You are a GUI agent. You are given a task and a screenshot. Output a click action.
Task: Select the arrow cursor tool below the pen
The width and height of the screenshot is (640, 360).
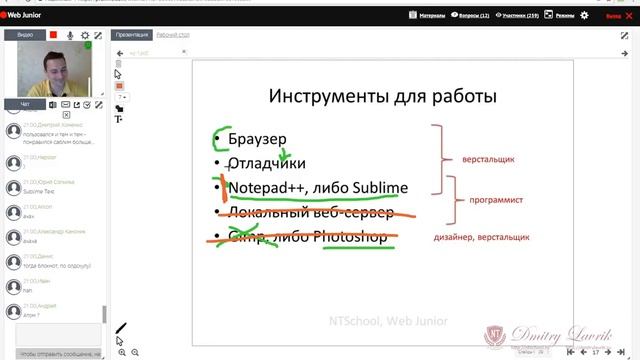point(119,341)
